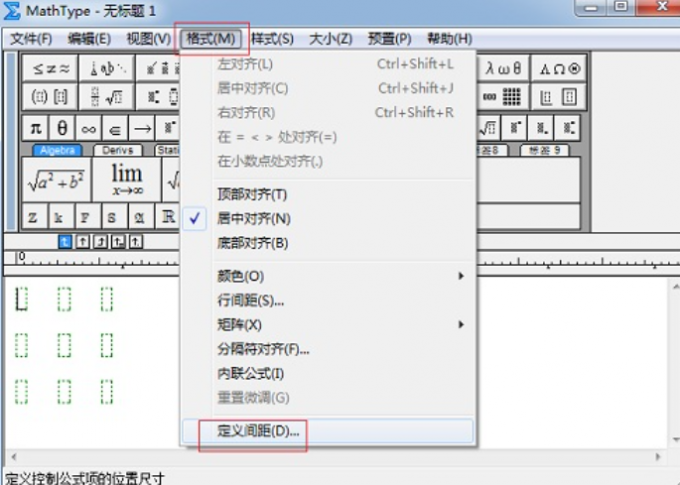Image resolution: width=680 pixels, height=485 pixels.
Task: Switch to the tab labeled 9
Action: (x=545, y=150)
